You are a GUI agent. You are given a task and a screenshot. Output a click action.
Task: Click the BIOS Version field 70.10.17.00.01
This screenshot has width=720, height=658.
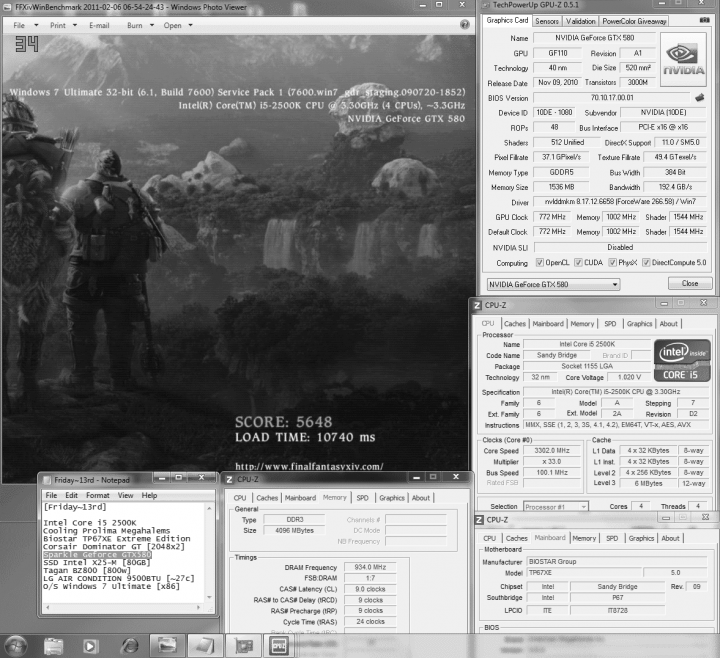612,98
